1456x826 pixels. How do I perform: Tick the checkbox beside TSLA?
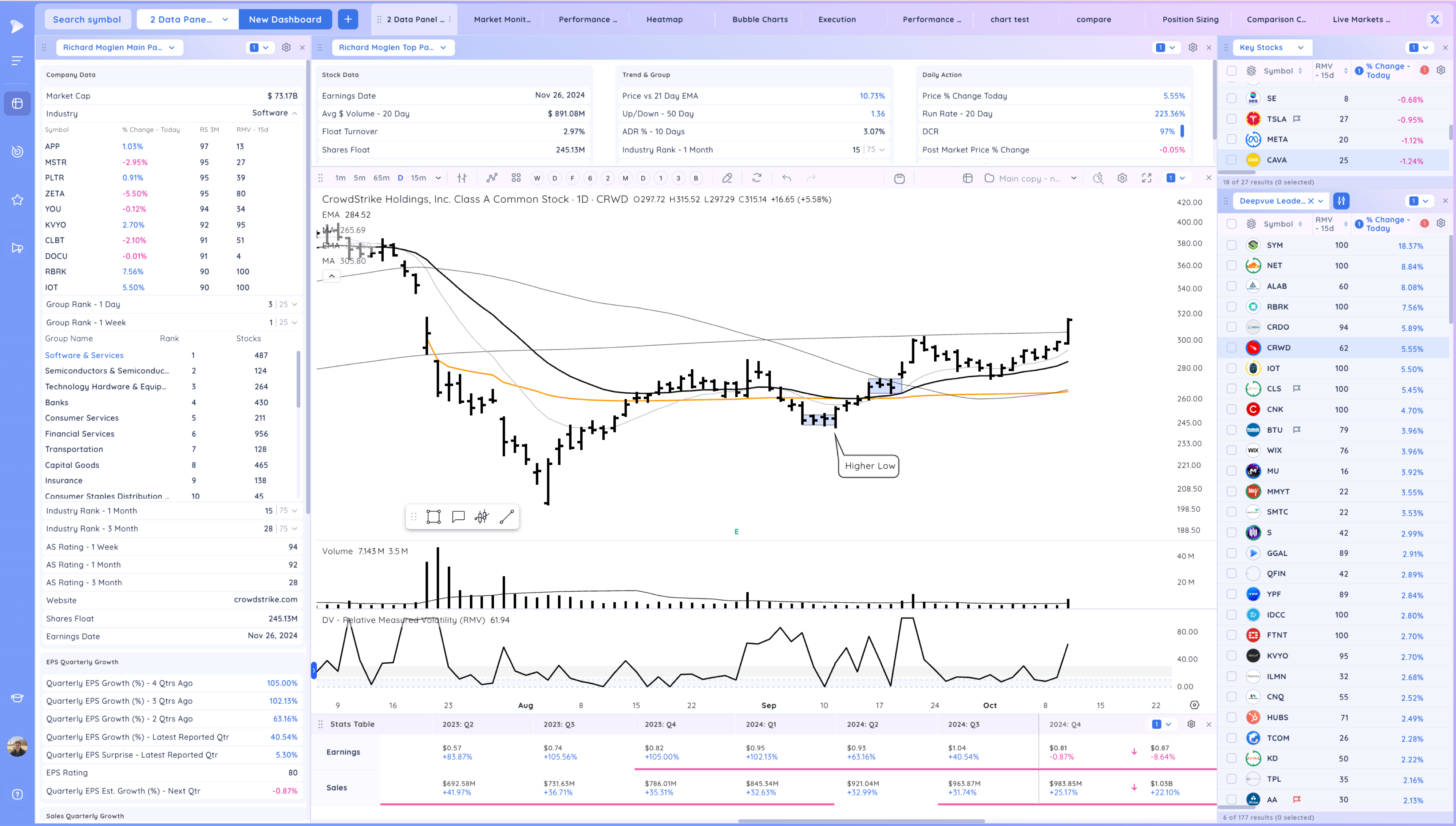coord(1231,119)
